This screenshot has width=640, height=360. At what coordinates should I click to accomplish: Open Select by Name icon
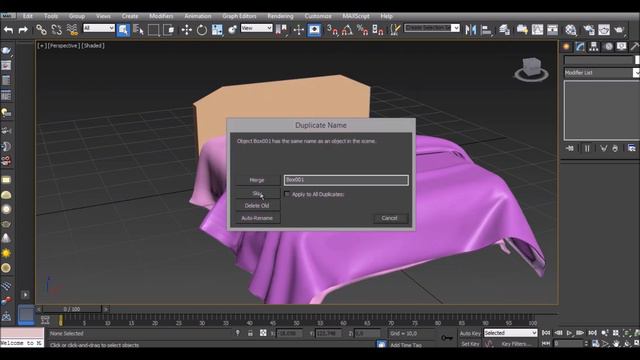(x=138, y=30)
